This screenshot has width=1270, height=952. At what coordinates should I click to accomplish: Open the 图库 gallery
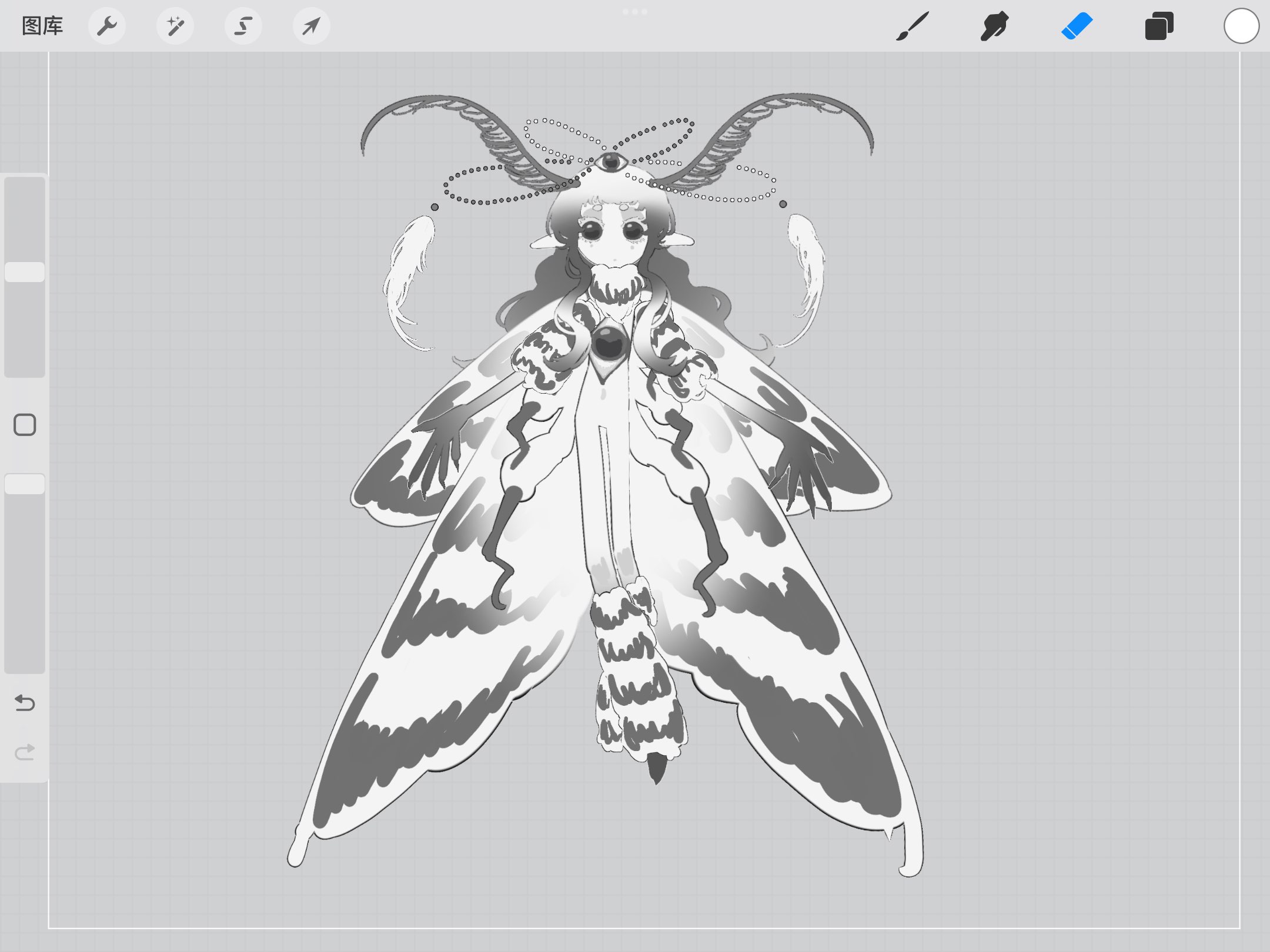pos(42,26)
